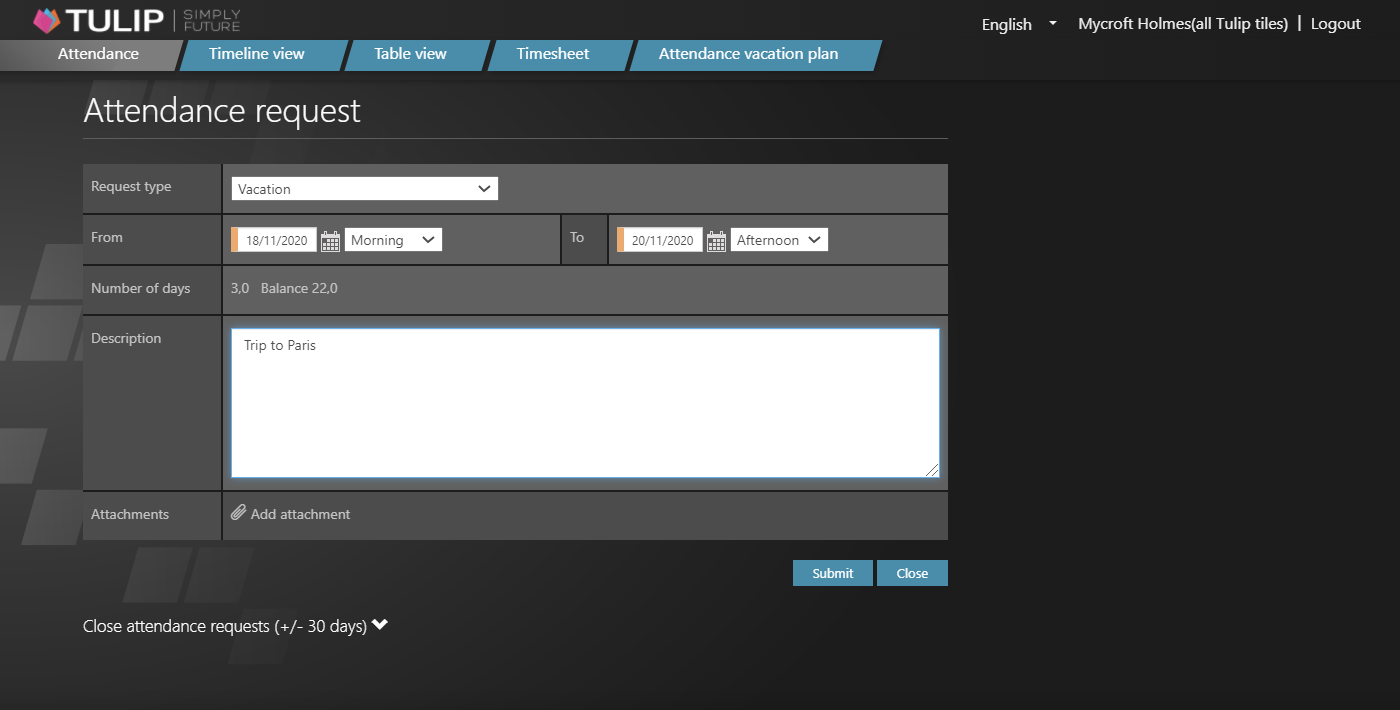Open the From date calendar picker

coord(330,239)
